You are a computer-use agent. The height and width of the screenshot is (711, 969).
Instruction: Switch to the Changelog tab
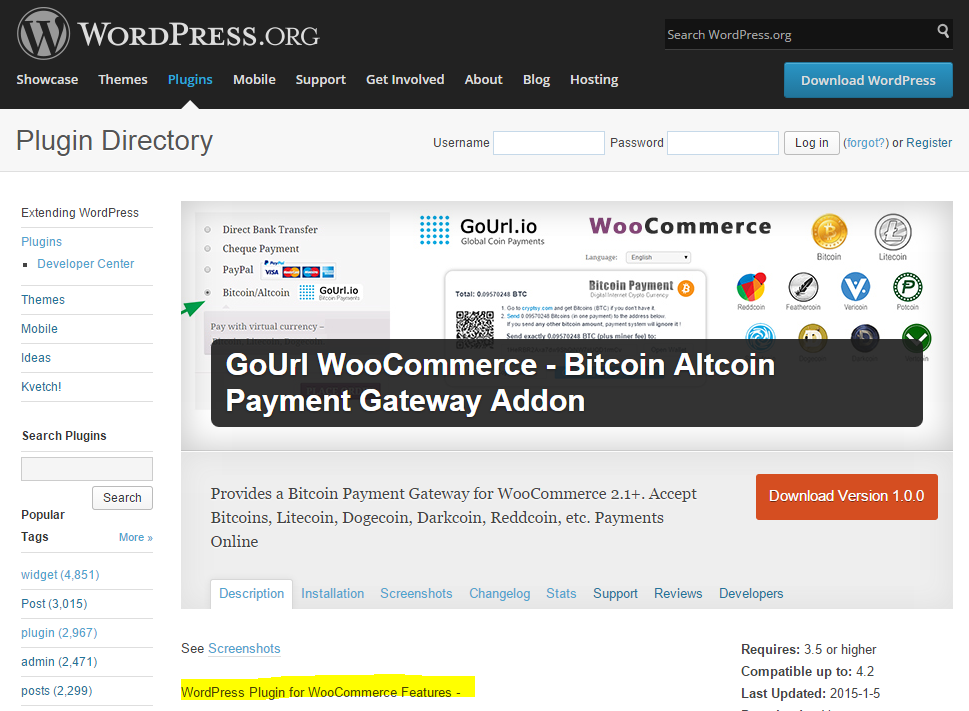pyautogui.click(x=499, y=594)
